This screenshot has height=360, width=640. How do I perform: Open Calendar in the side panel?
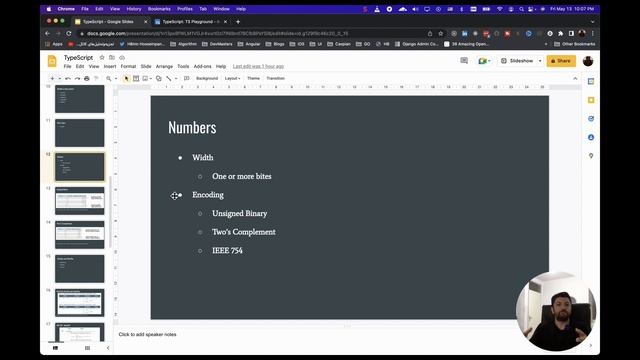(591, 82)
